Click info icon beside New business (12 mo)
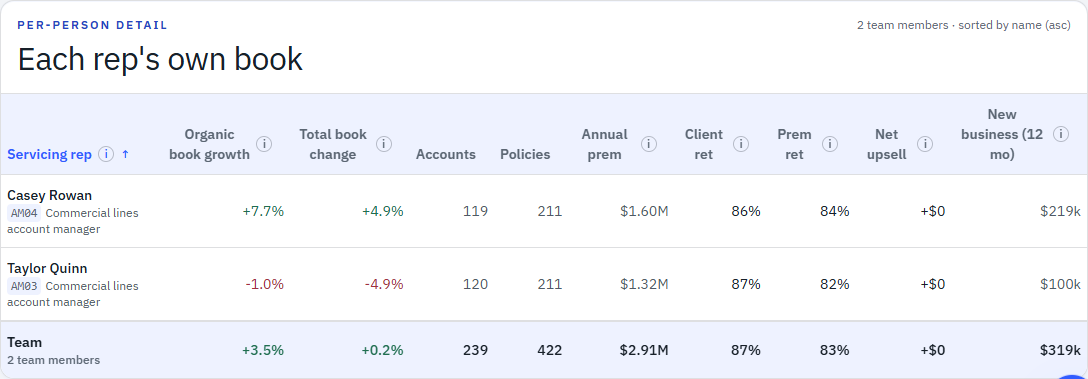 tap(1060, 134)
